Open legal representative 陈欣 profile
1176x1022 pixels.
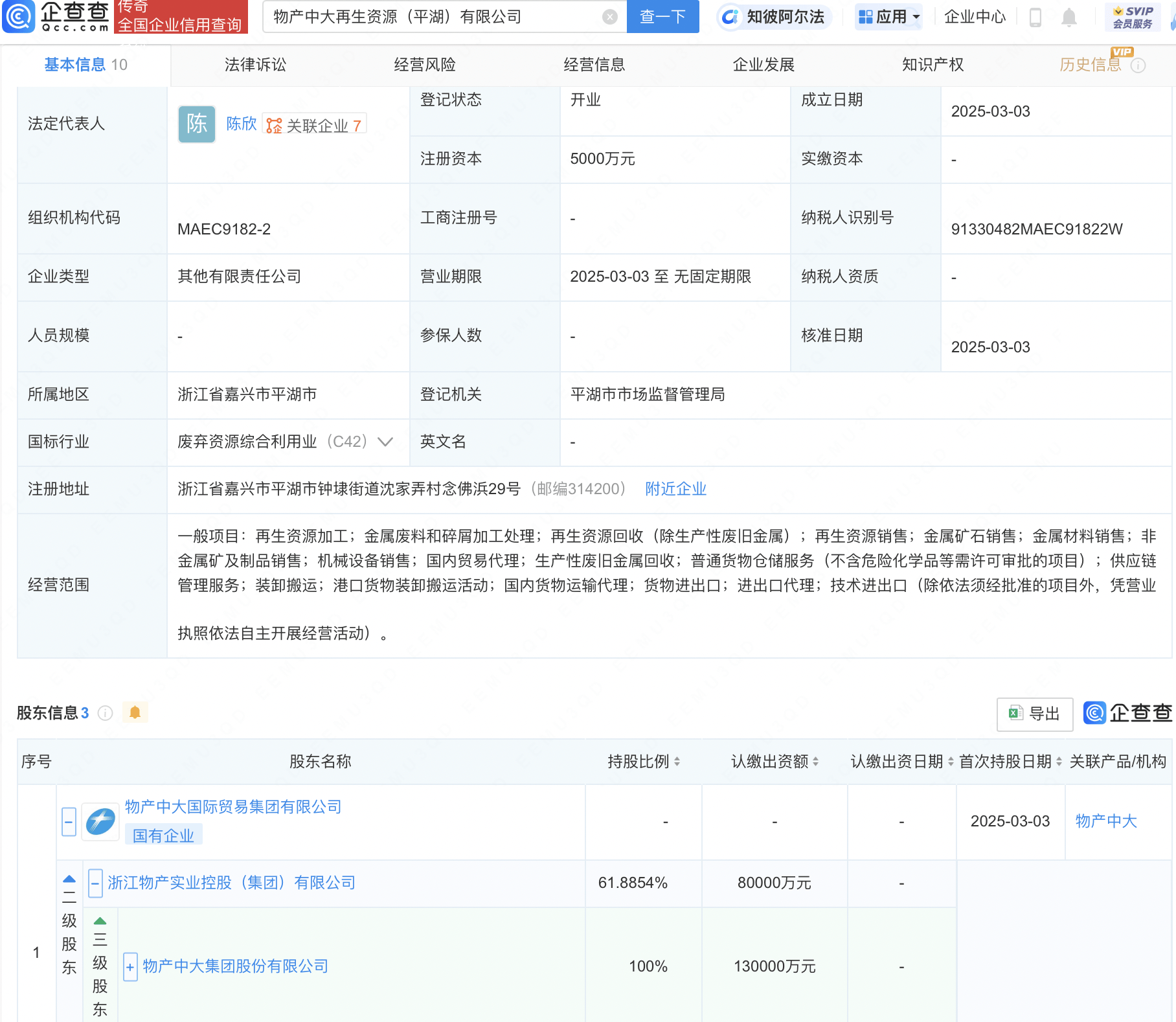click(242, 124)
